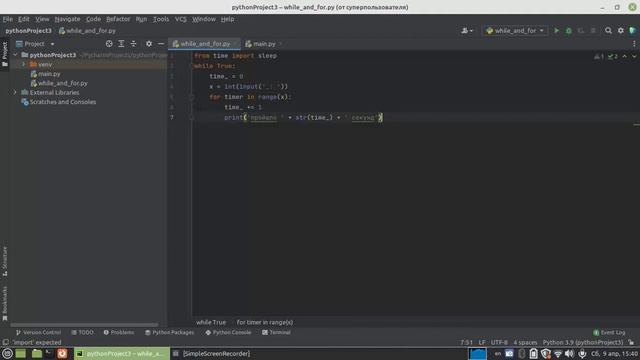Toggle the Project tool window side tab

tap(4, 54)
